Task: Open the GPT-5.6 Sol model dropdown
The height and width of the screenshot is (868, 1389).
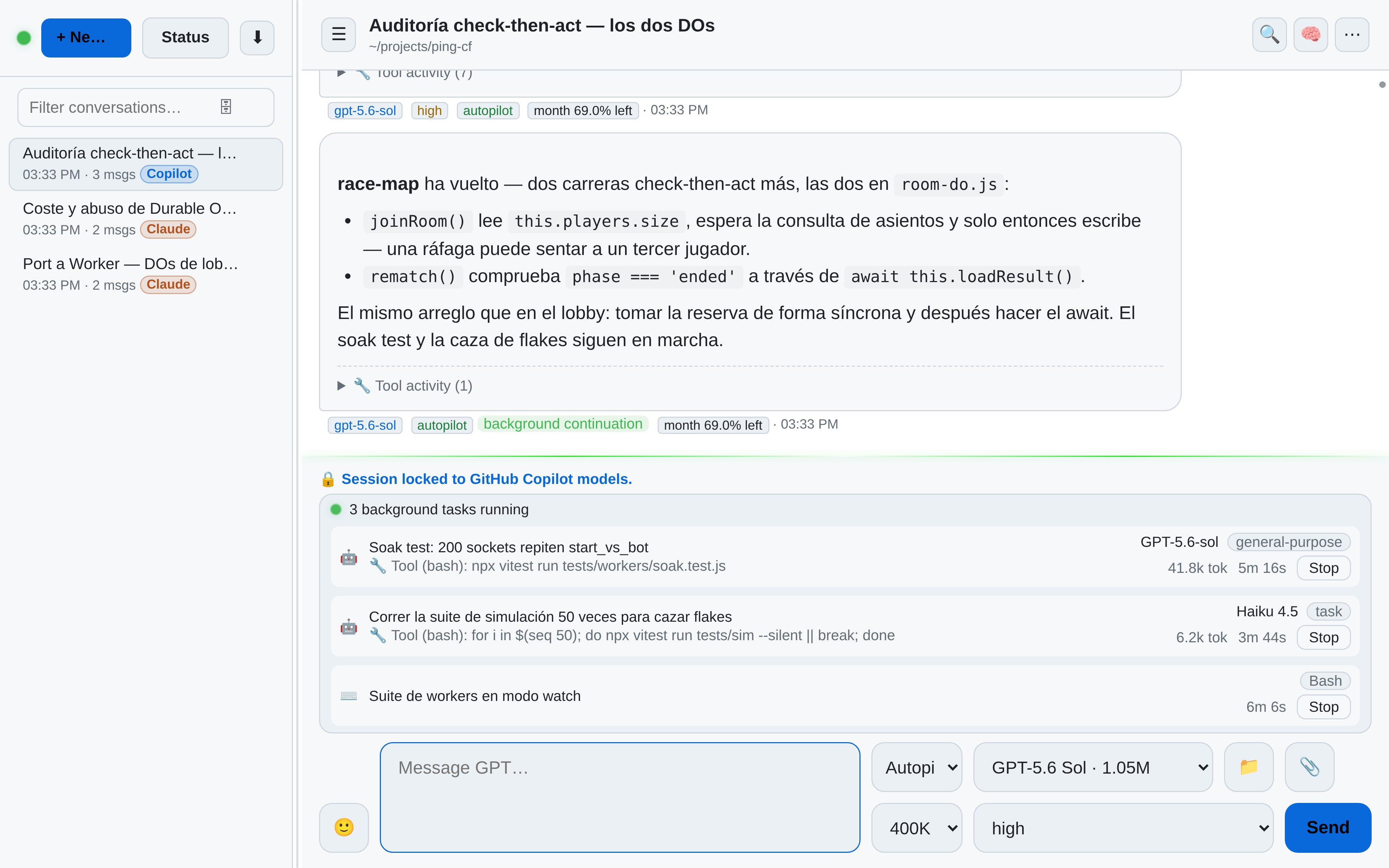Action: tap(1093, 767)
